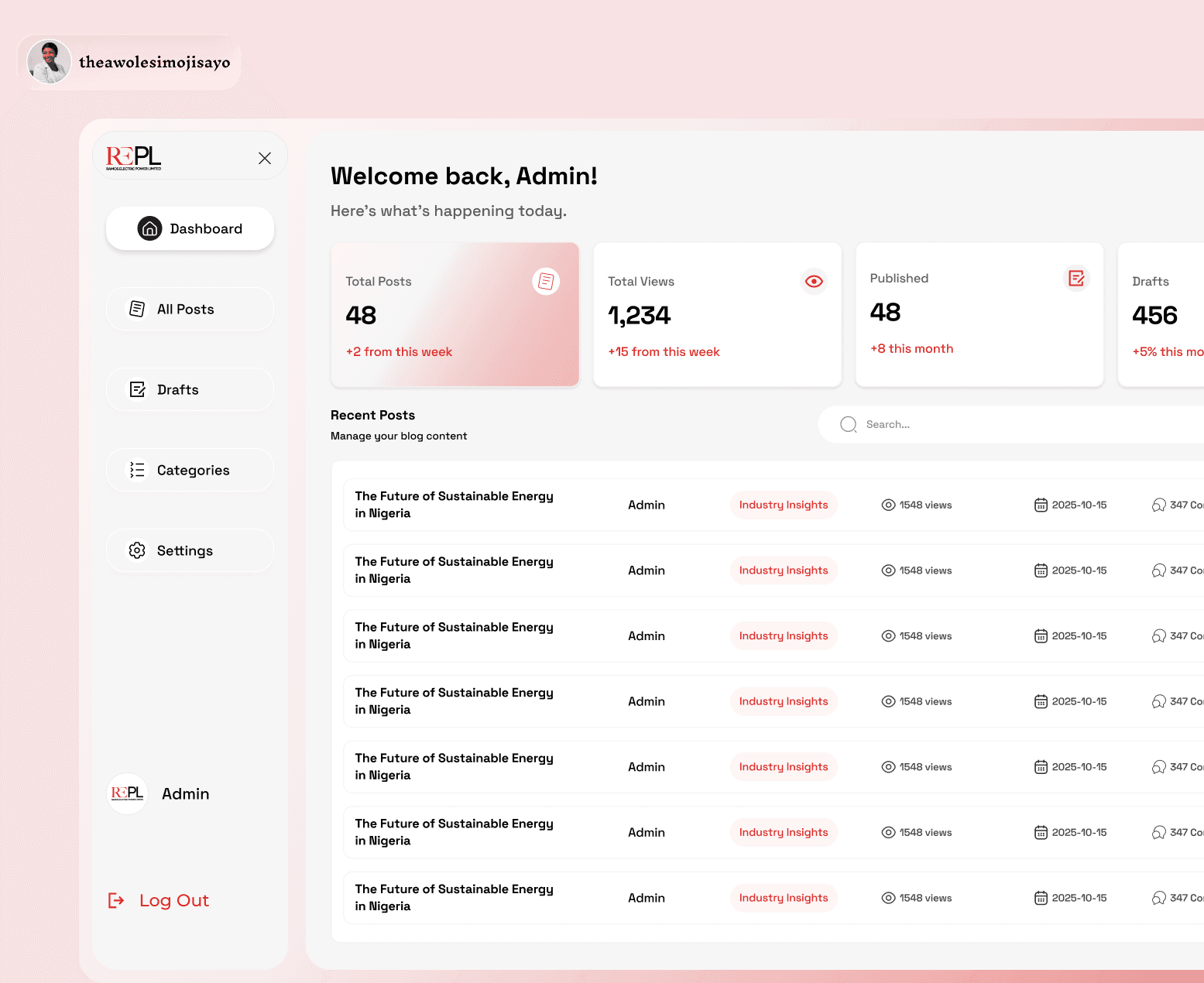Image resolution: width=1204 pixels, height=983 pixels.
Task: Select the Total Views 1,234 value
Action: point(640,316)
